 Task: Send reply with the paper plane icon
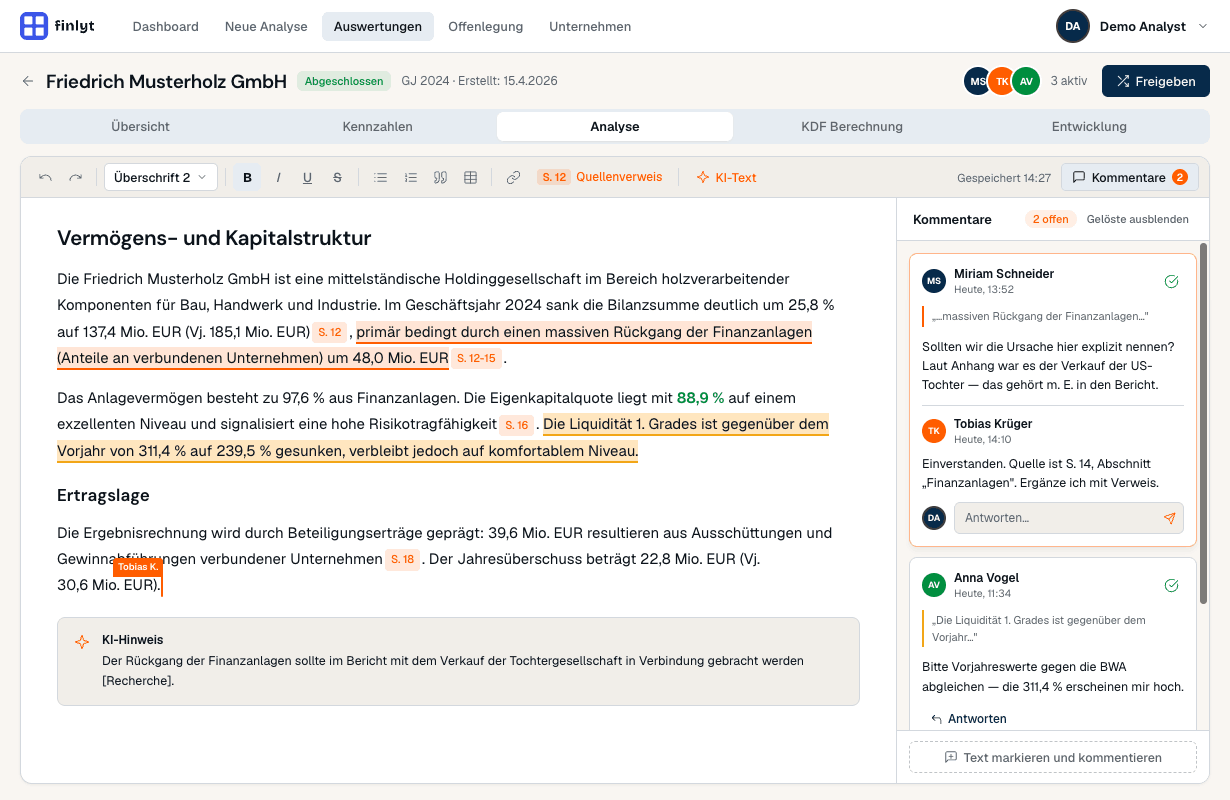(1170, 518)
